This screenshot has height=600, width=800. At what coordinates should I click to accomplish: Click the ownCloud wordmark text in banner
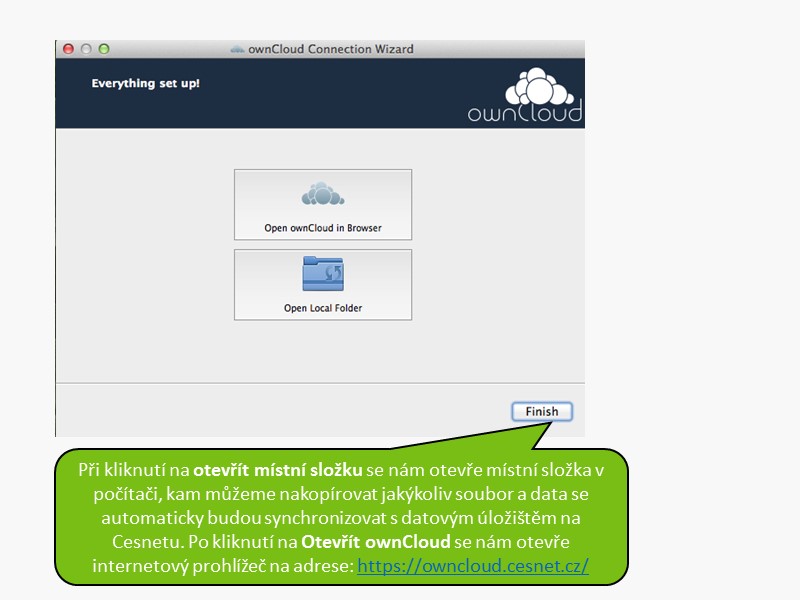(x=524, y=113)
